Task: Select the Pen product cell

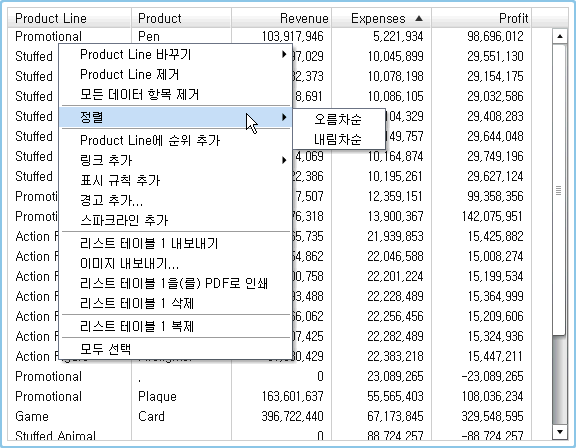Action: (x=149, y=36)
